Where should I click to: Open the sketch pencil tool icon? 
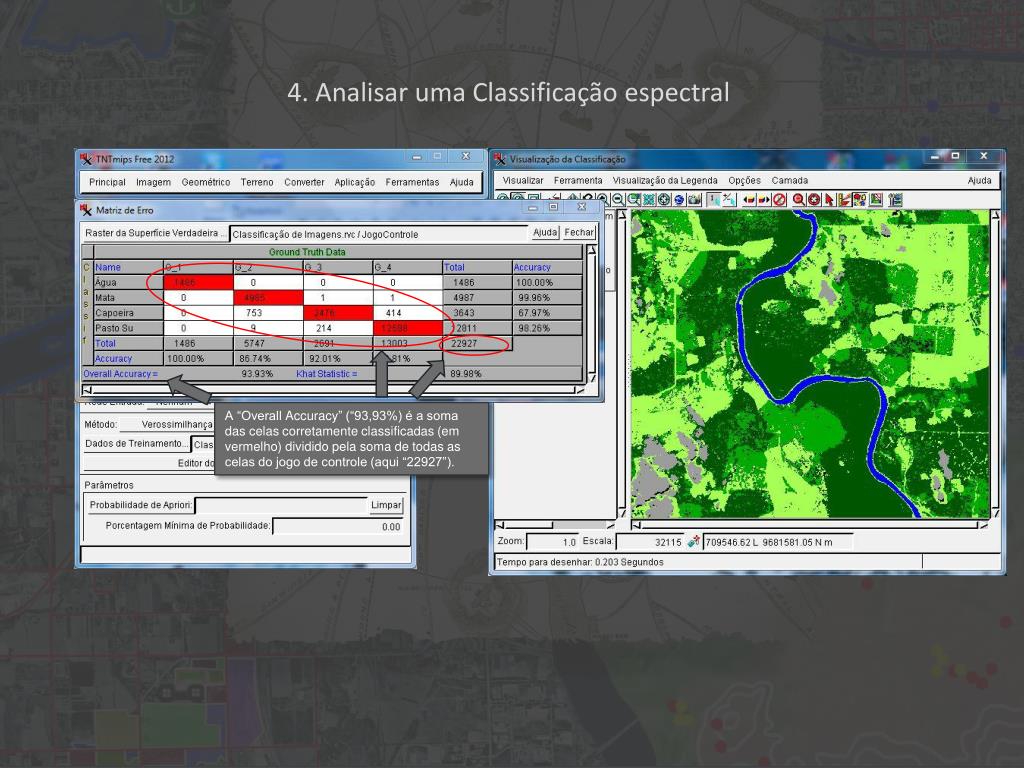844,199
